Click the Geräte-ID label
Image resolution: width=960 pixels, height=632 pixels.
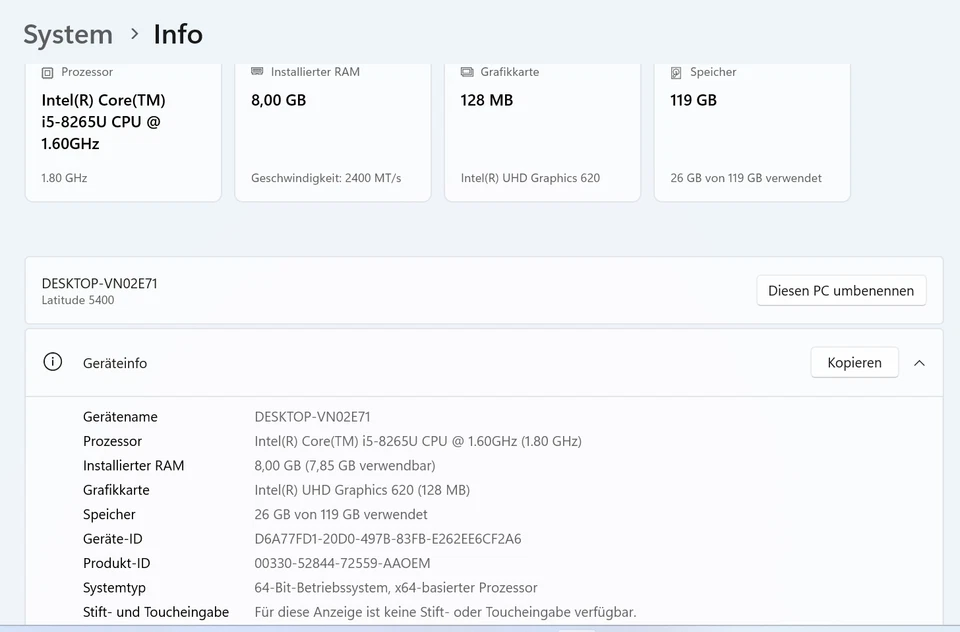click(113, 539)
